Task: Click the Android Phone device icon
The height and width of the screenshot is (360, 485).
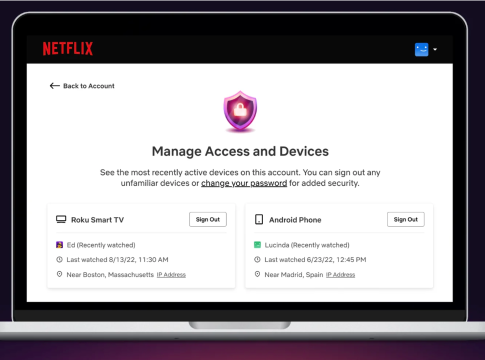Action: click(x=259, y=219)
